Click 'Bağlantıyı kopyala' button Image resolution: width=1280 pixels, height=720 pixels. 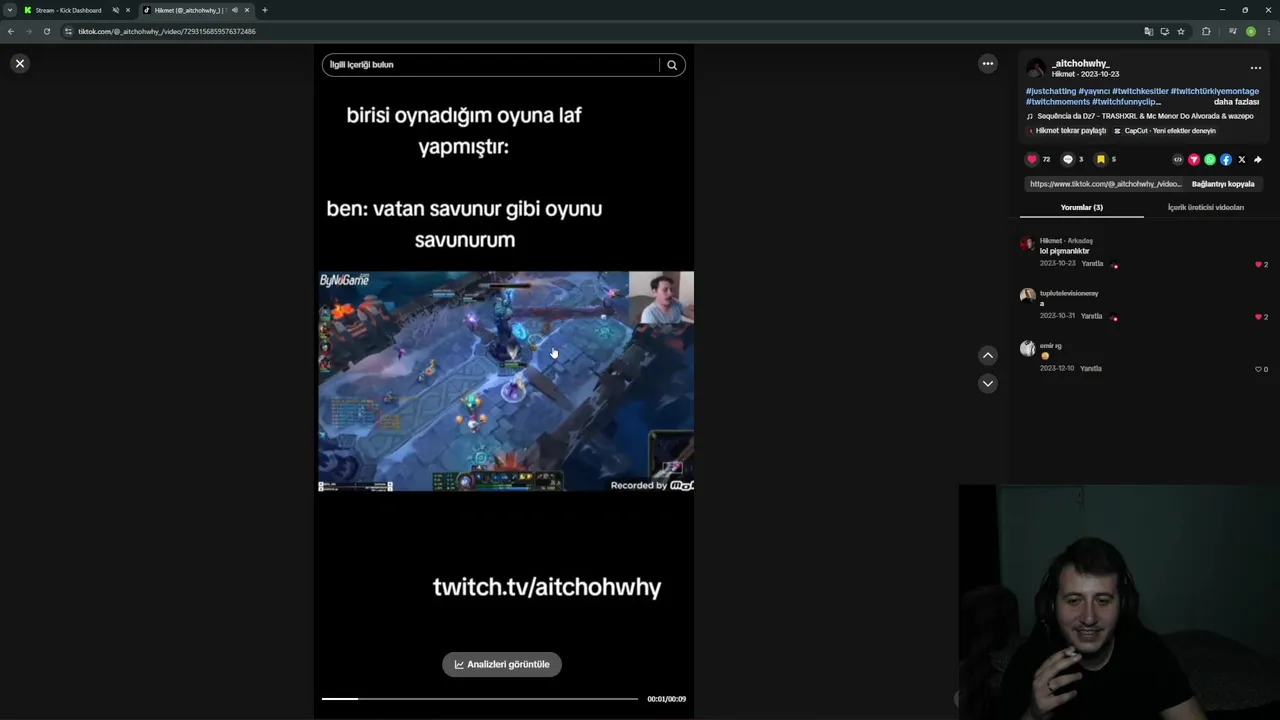[1223, 184]
